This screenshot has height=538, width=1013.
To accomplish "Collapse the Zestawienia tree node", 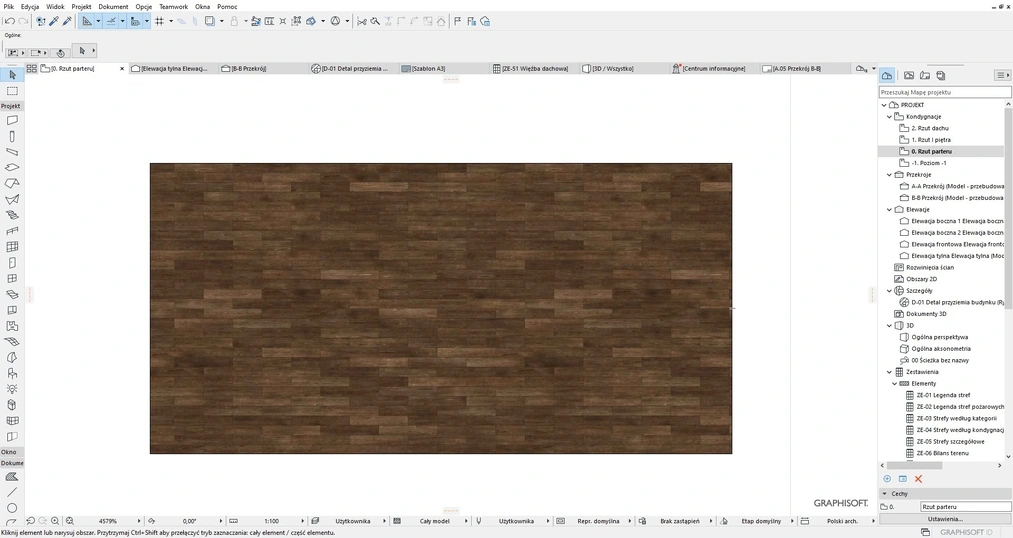I will pos(890,372).
